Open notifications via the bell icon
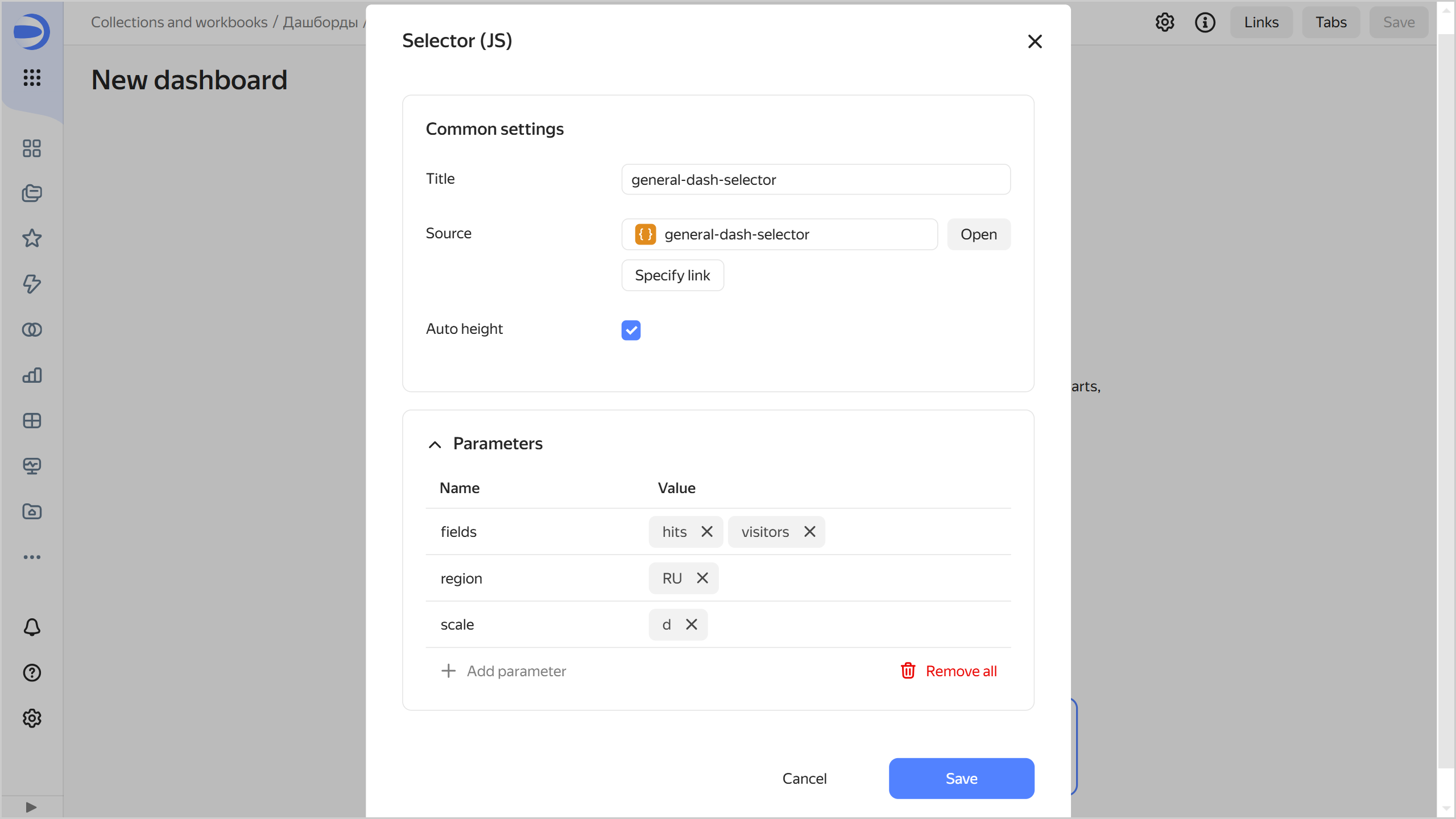This screenshot has width=1456, height=819. pos(32,627)
